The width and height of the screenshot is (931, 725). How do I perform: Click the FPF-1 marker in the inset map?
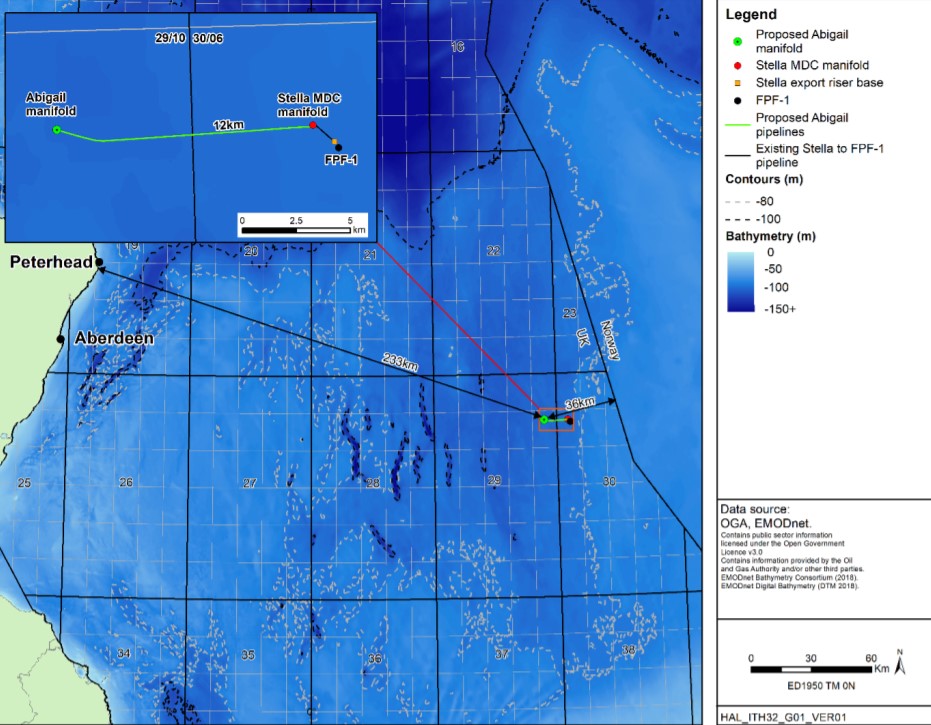pos(339,148)
